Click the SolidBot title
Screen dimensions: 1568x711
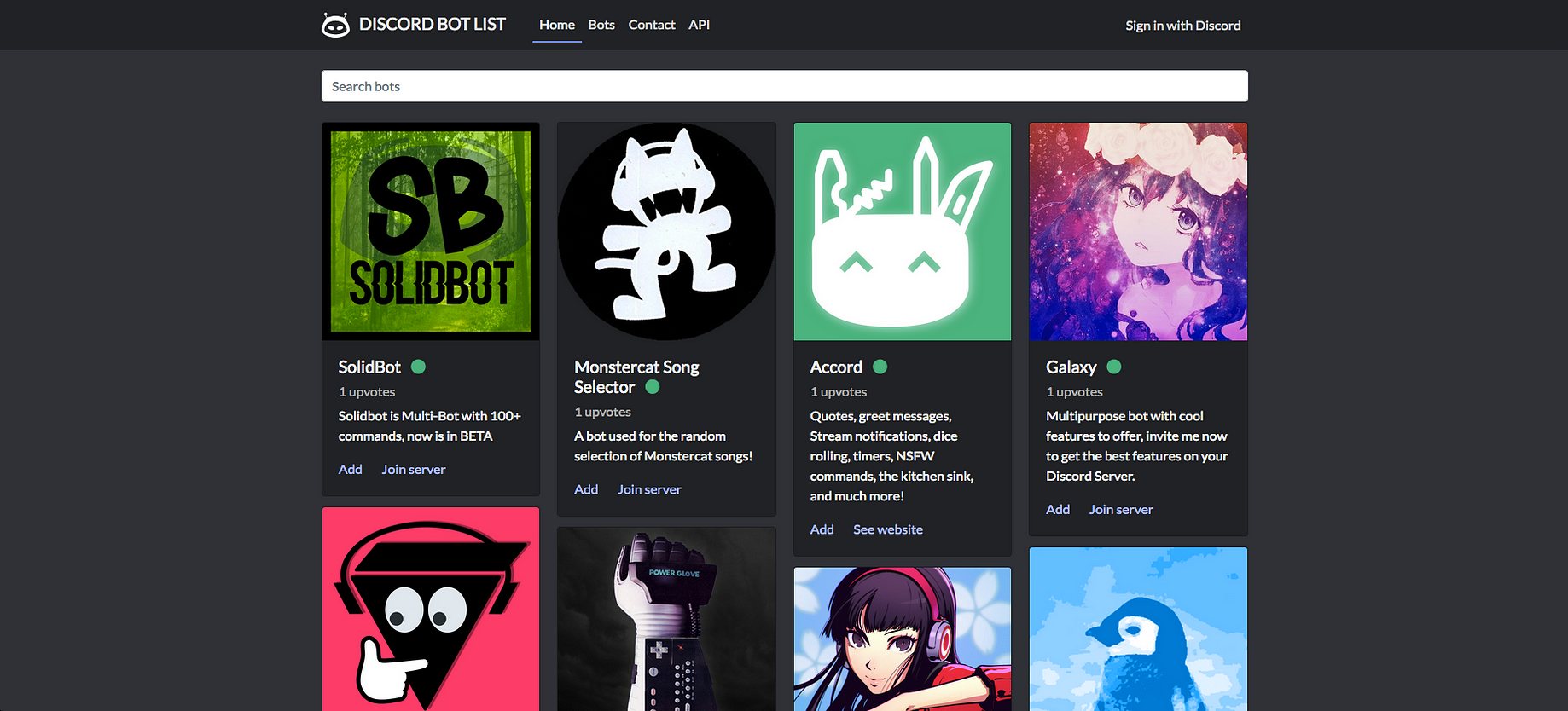369,367
